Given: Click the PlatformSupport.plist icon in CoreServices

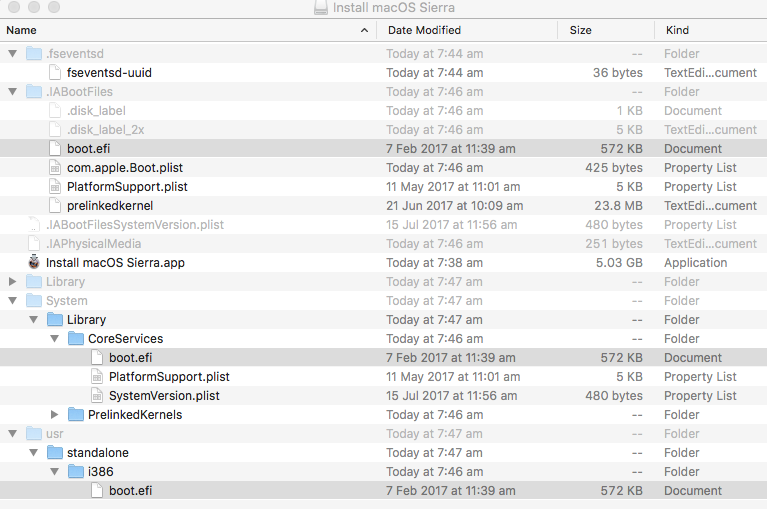Looking at the screenshot, I should (x=97, y=377).
